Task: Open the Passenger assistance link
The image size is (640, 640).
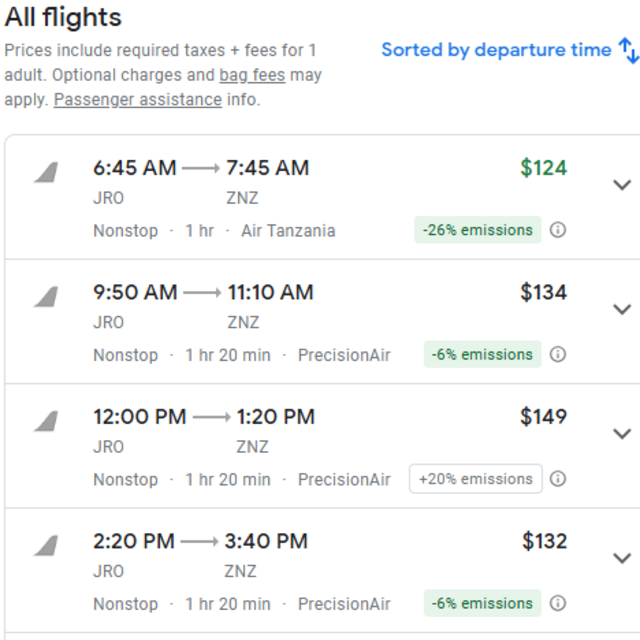Action: pos(138,100)
